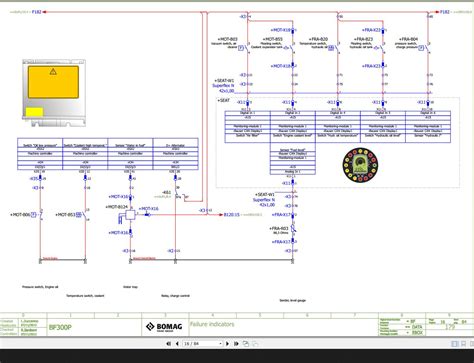The image size is (474, 363).
Task: Click the +MOT-B124 water trap sensor symbol
Action: coord(130,215)
